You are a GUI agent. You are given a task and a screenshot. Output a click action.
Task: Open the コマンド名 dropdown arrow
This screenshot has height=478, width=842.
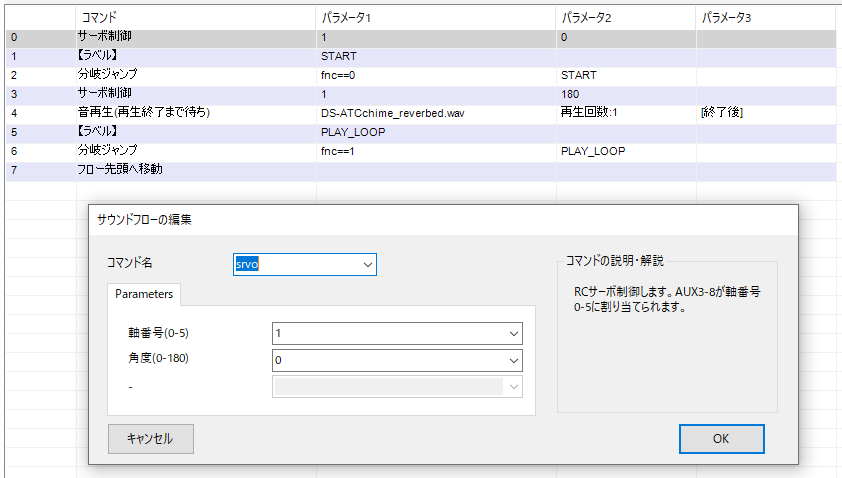click(x=368, y=265)
